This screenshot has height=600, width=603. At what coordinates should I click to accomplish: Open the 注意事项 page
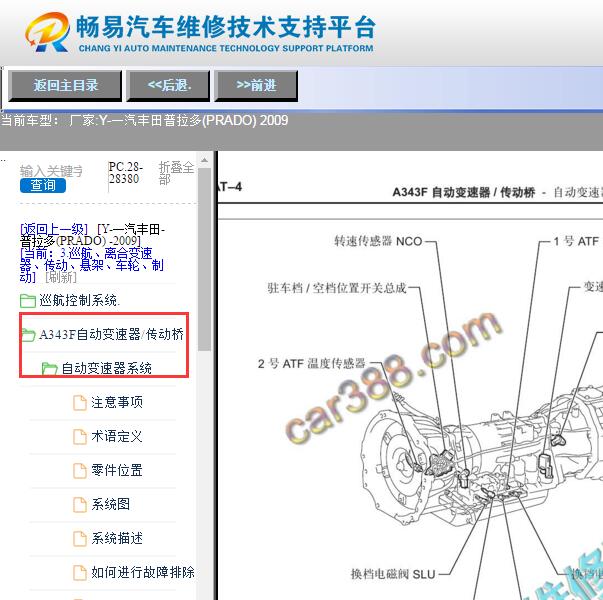(x=117, y=402)
